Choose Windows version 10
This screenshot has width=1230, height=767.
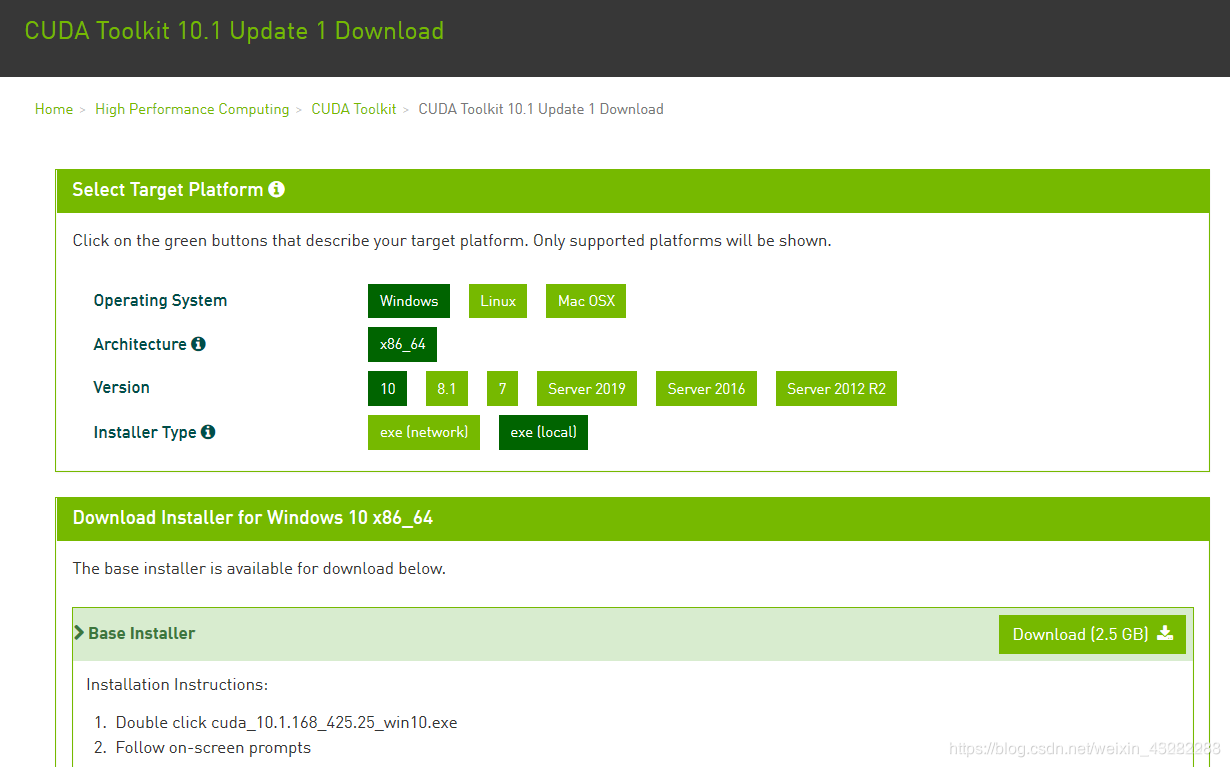(387, 389)
